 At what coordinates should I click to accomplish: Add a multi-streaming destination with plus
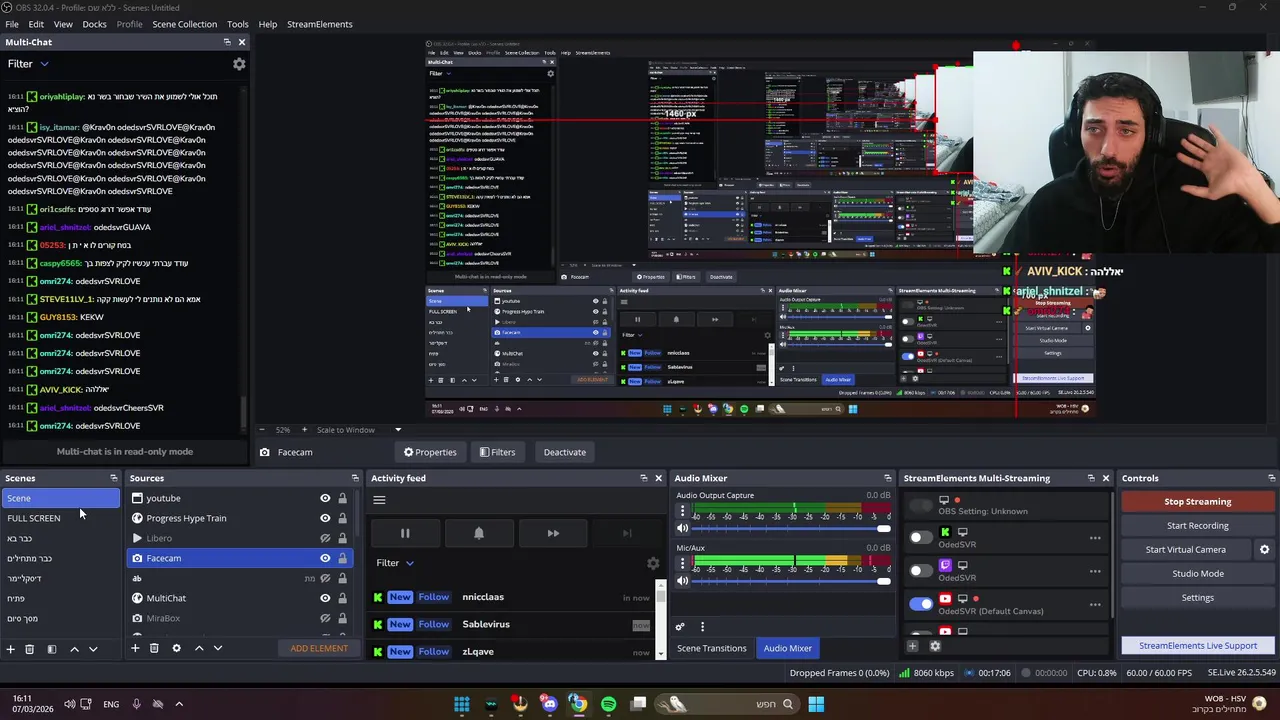click(x=912, y=646)
